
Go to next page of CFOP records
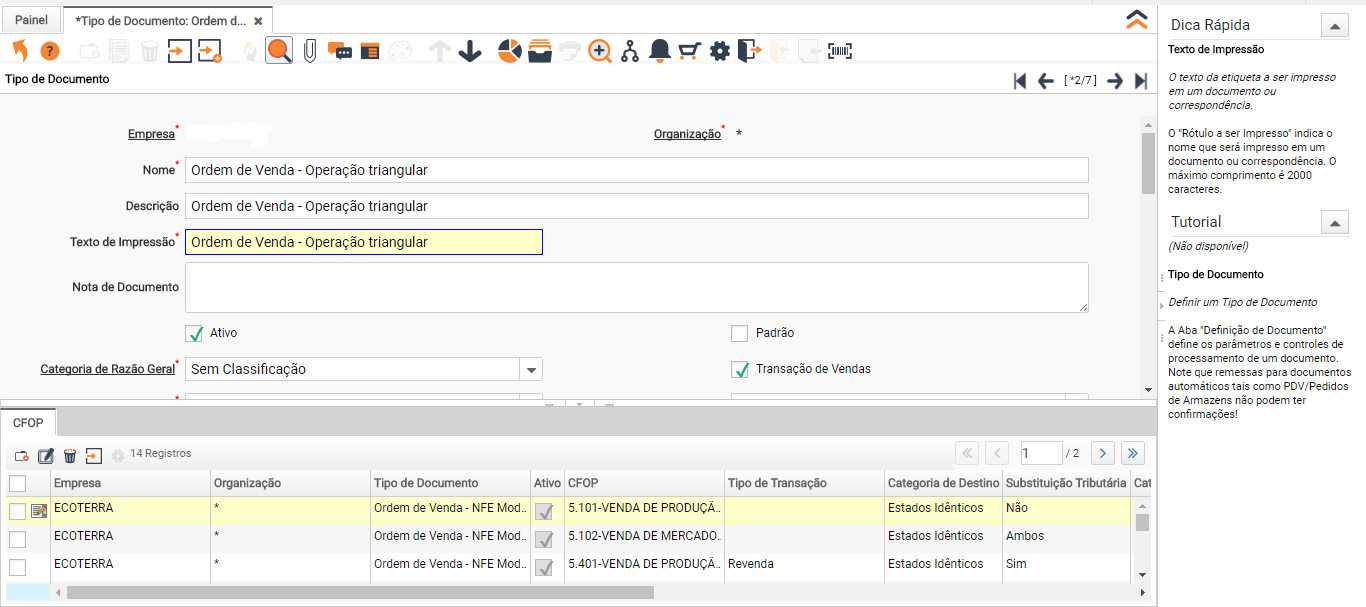point(1102,454)
